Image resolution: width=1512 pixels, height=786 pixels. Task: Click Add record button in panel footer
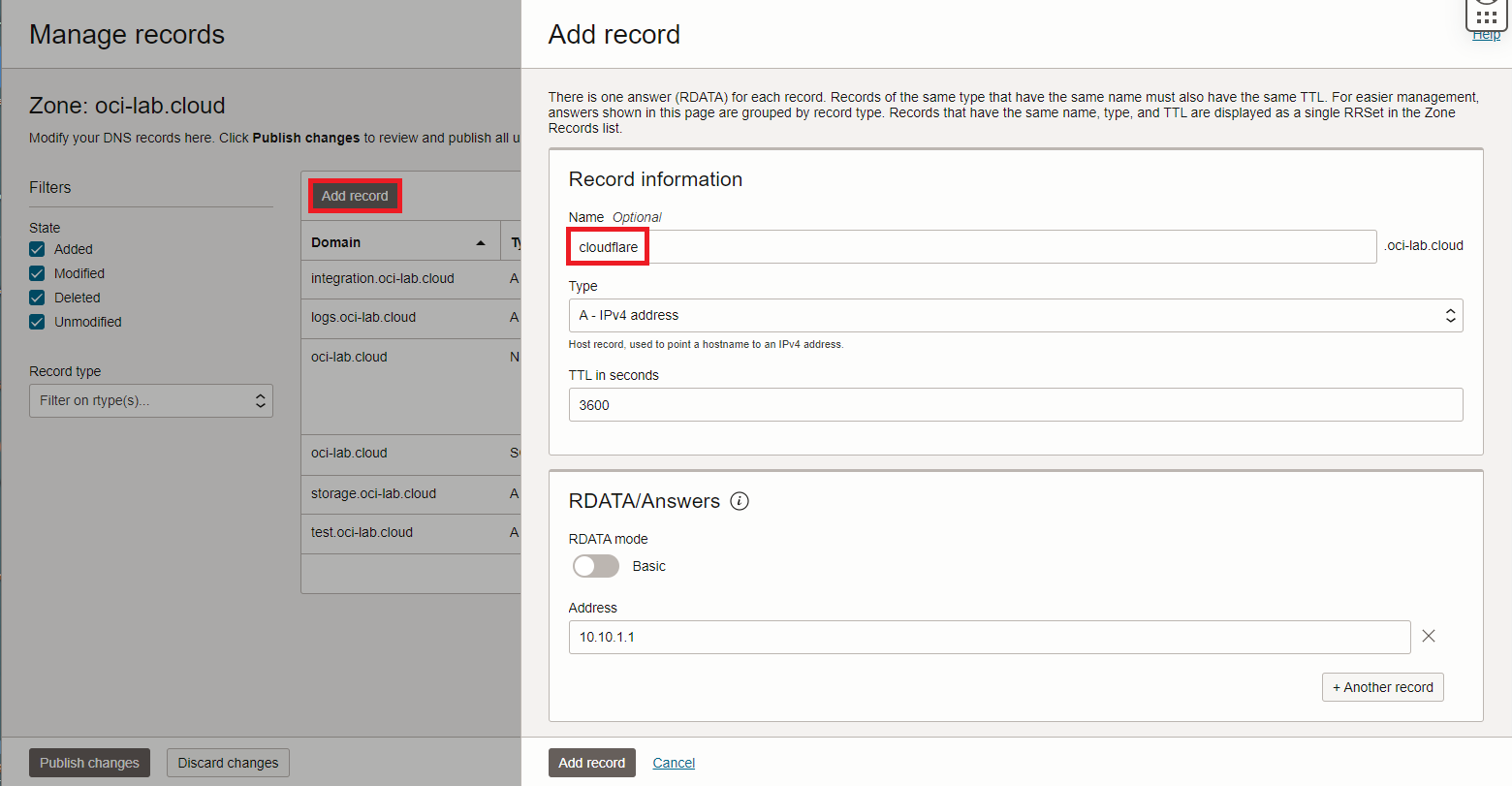591,763
